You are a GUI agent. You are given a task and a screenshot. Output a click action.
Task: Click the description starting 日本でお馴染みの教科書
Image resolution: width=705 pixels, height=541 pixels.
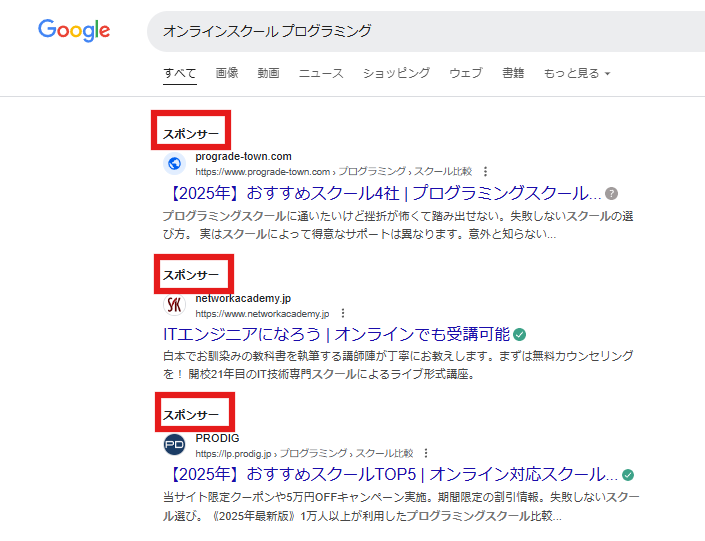tap(398, 365)
